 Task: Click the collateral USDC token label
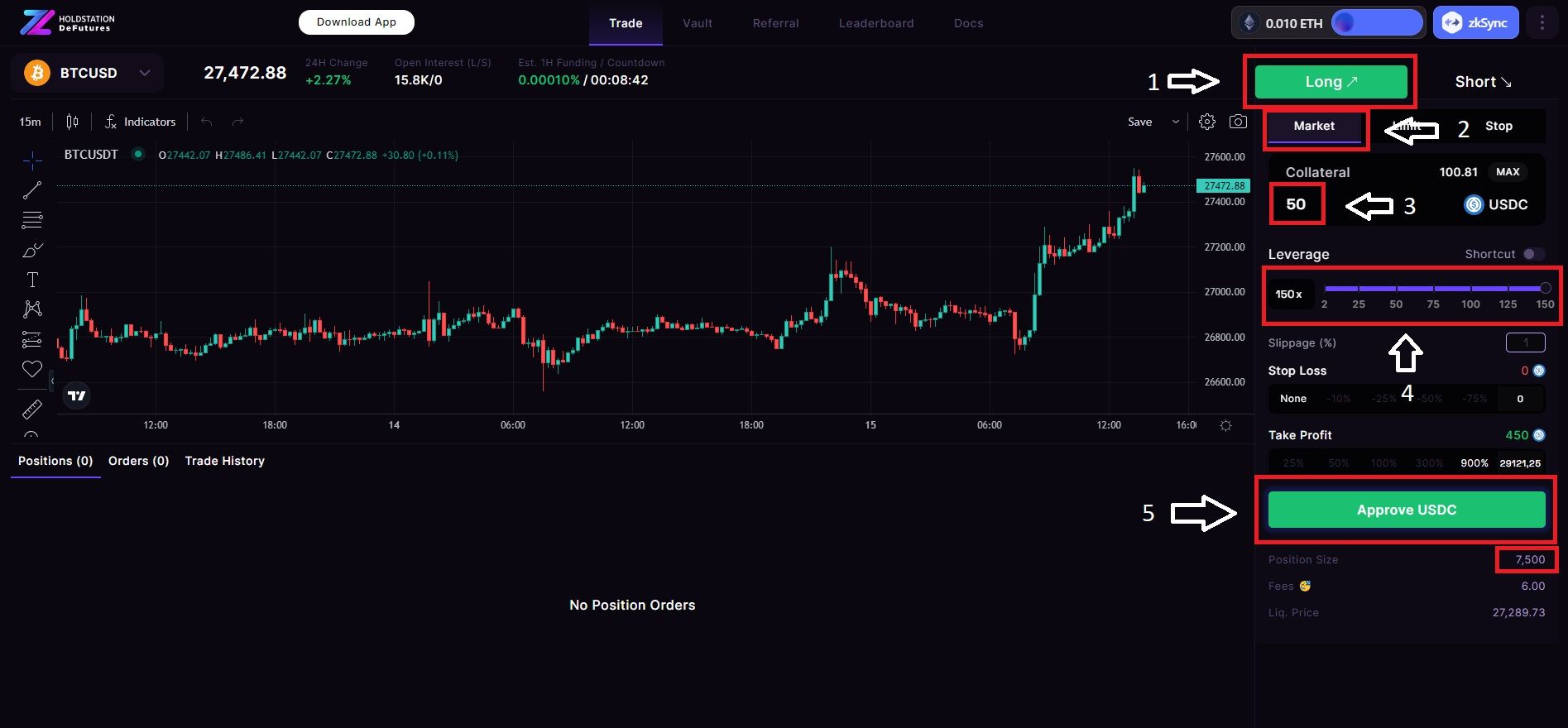pyautogui.click(x=1496, y=204)
